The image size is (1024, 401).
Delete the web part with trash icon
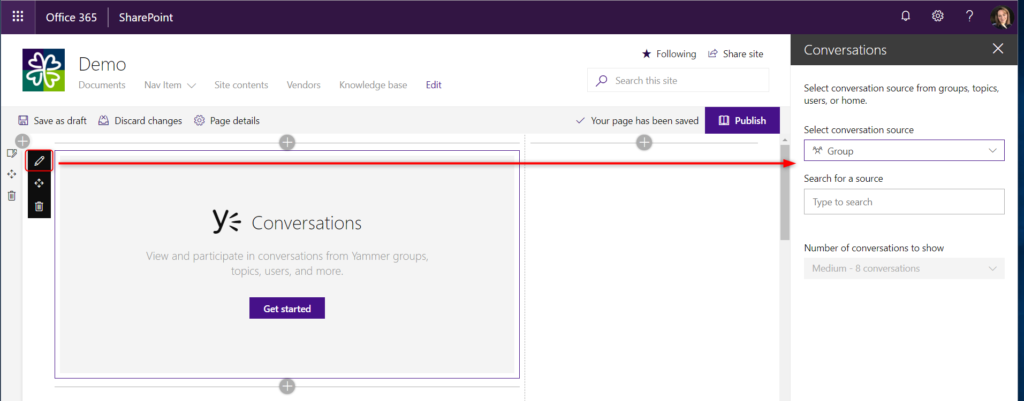coord(39,206)
